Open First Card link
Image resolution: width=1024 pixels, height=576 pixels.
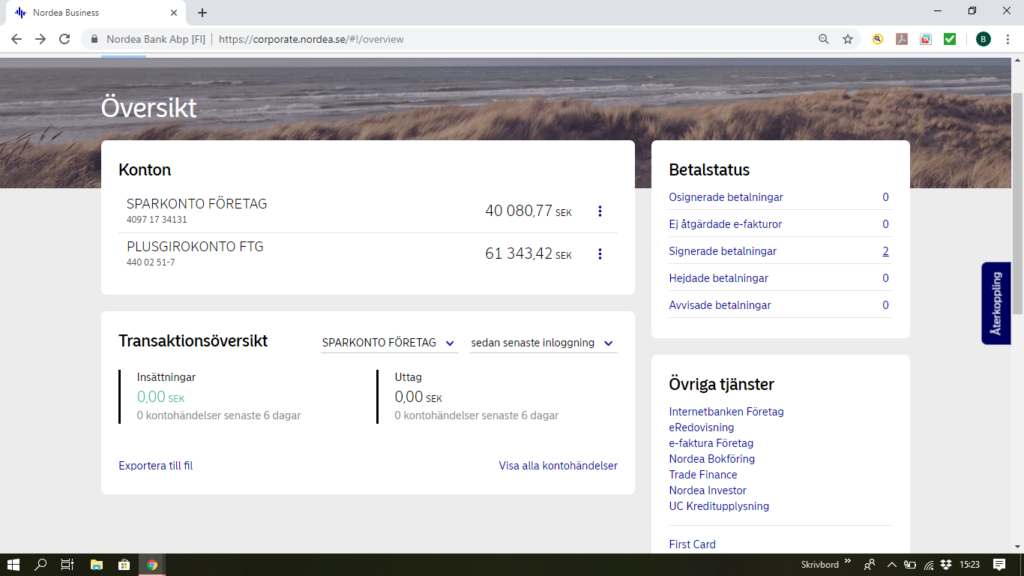tap(692, 544)
